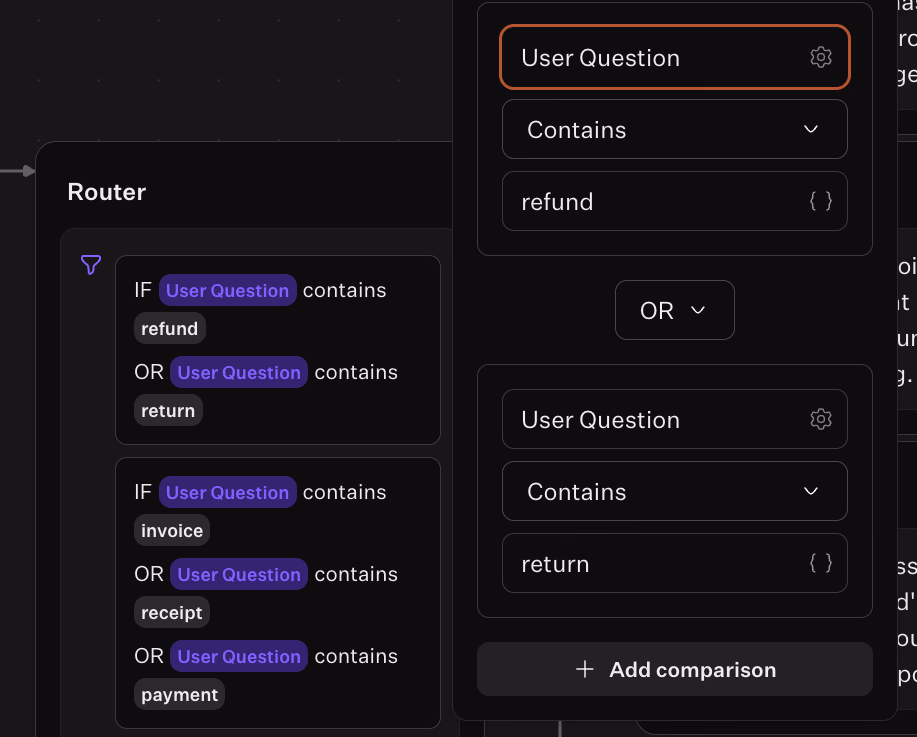Screen dimensions: 917x737
Task: Click the curly braces icon in the return field
Action: [820, 564]
